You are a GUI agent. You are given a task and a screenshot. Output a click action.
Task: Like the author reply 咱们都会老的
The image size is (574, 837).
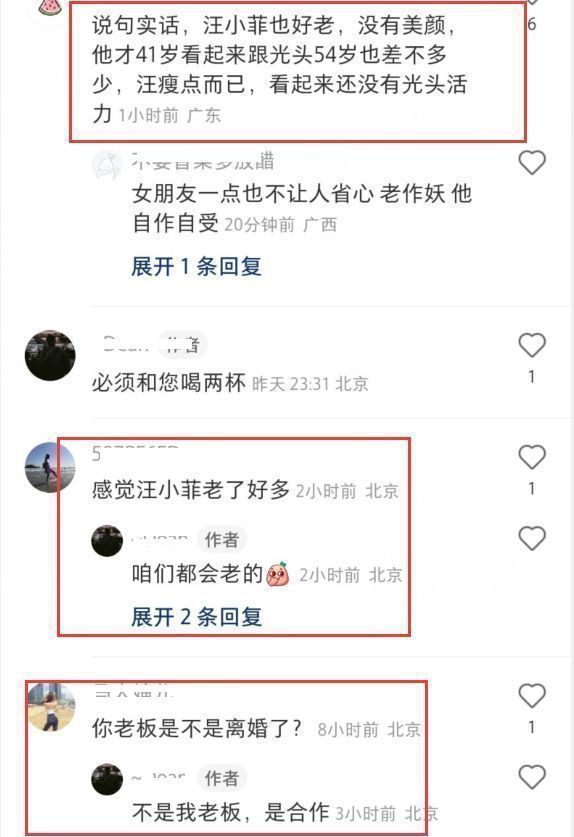click(x=532, y=538)
